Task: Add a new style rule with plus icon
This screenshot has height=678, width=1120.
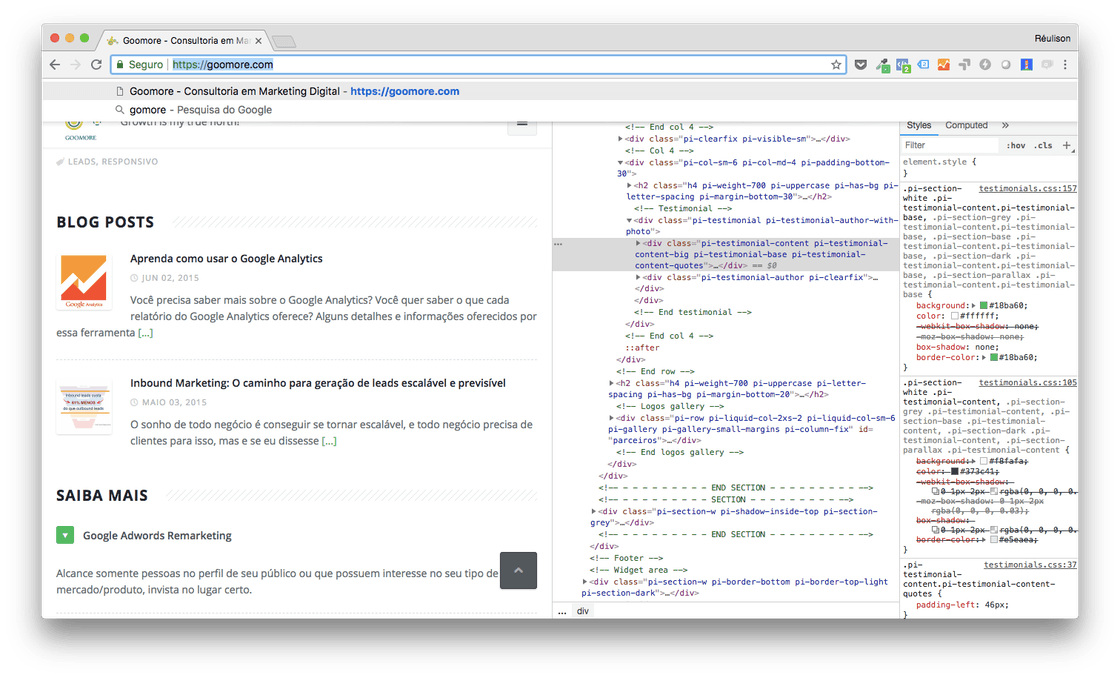Action: click(x=1066, y=145)
